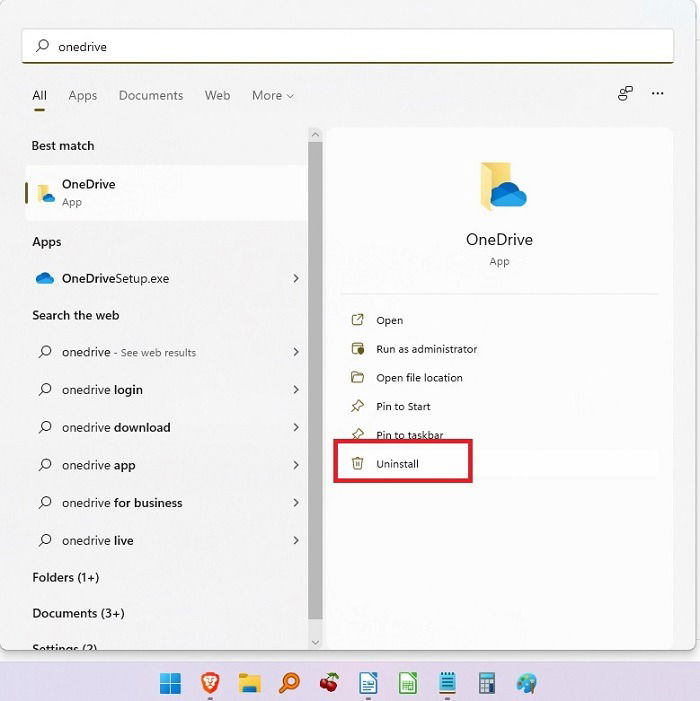
Task: Launch the orange magnifier search app in taskbar
Action: (x=289, y=683)
